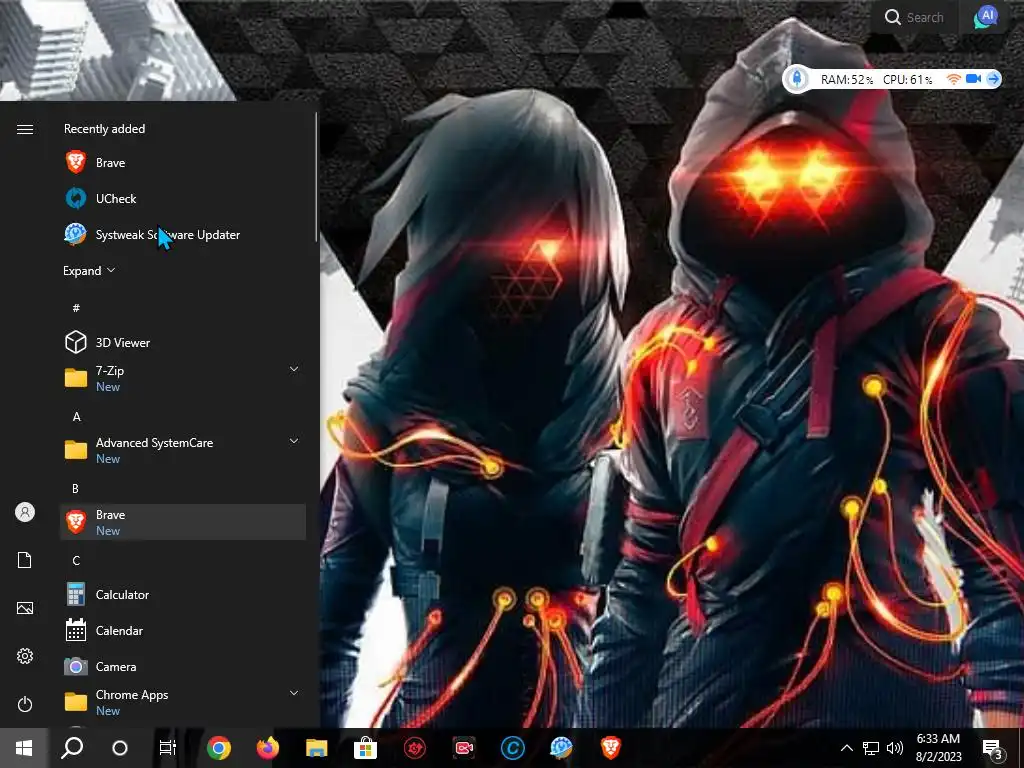This screenshot has width=1024, height=768.
Task: Open the AI chat icon at top right
Action: click(x=985, y=18)
